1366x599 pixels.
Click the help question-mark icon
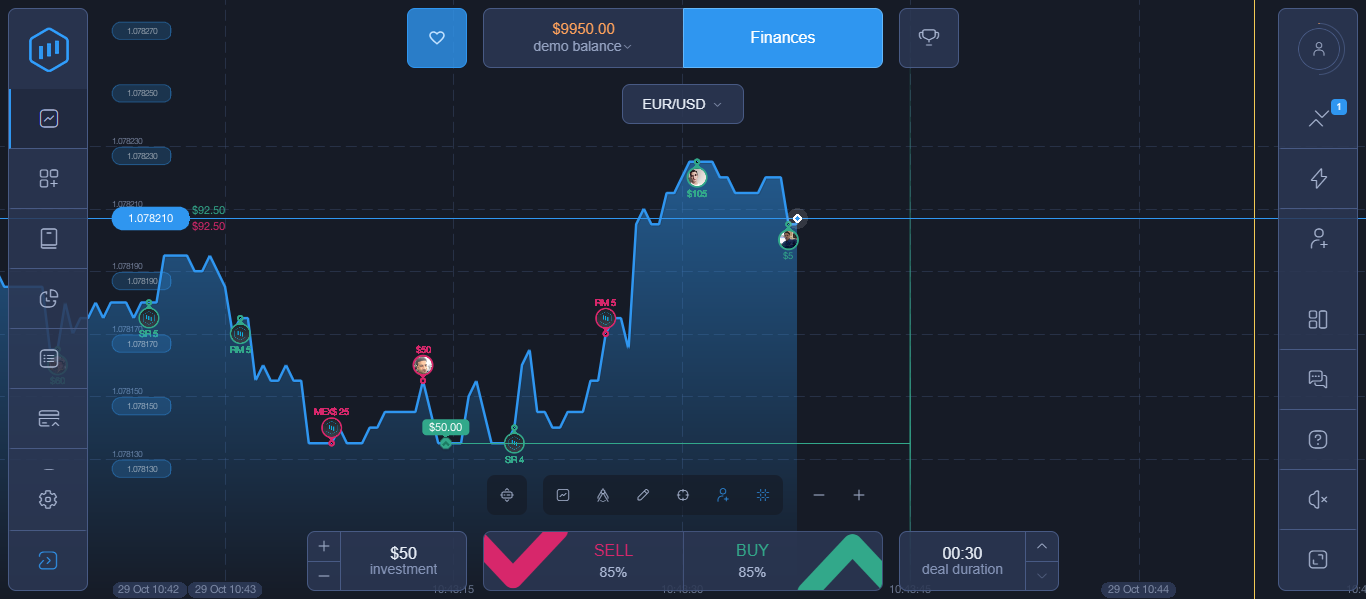[1318, 439]
